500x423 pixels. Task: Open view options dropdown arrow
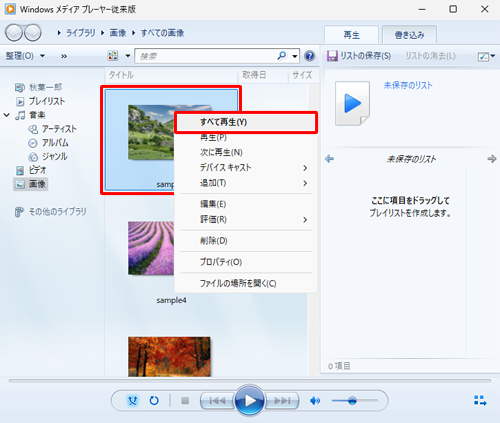click(x=128, y=56)
